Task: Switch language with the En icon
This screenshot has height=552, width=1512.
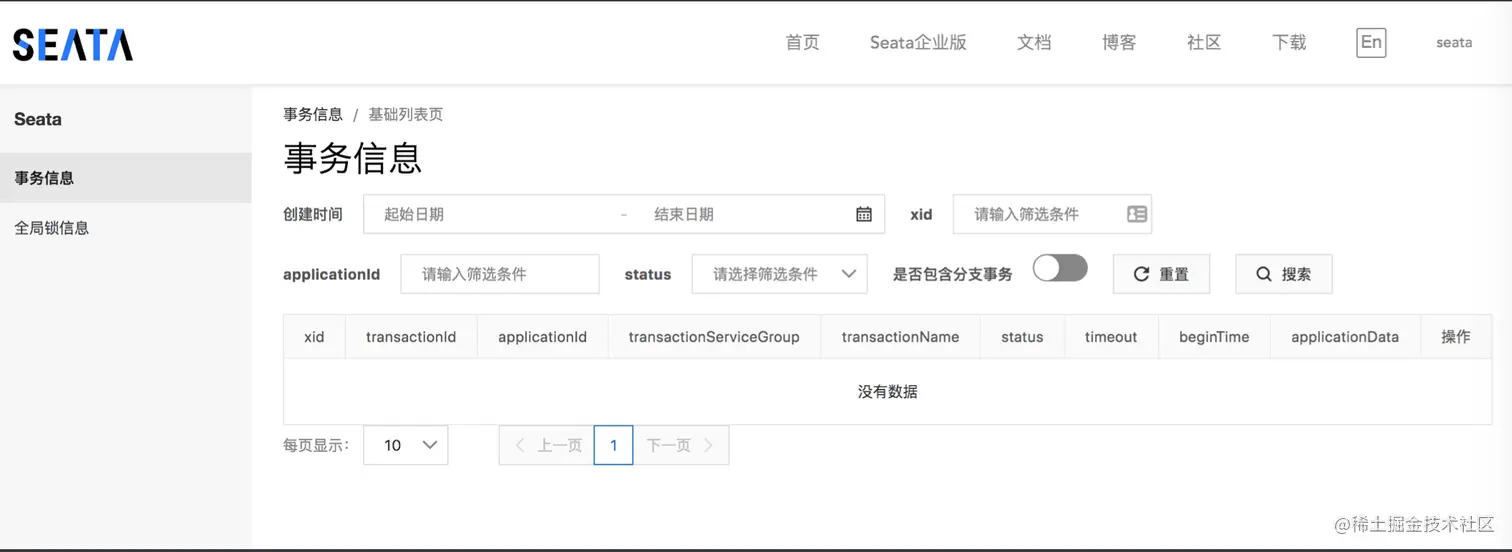Action: 1371,42
